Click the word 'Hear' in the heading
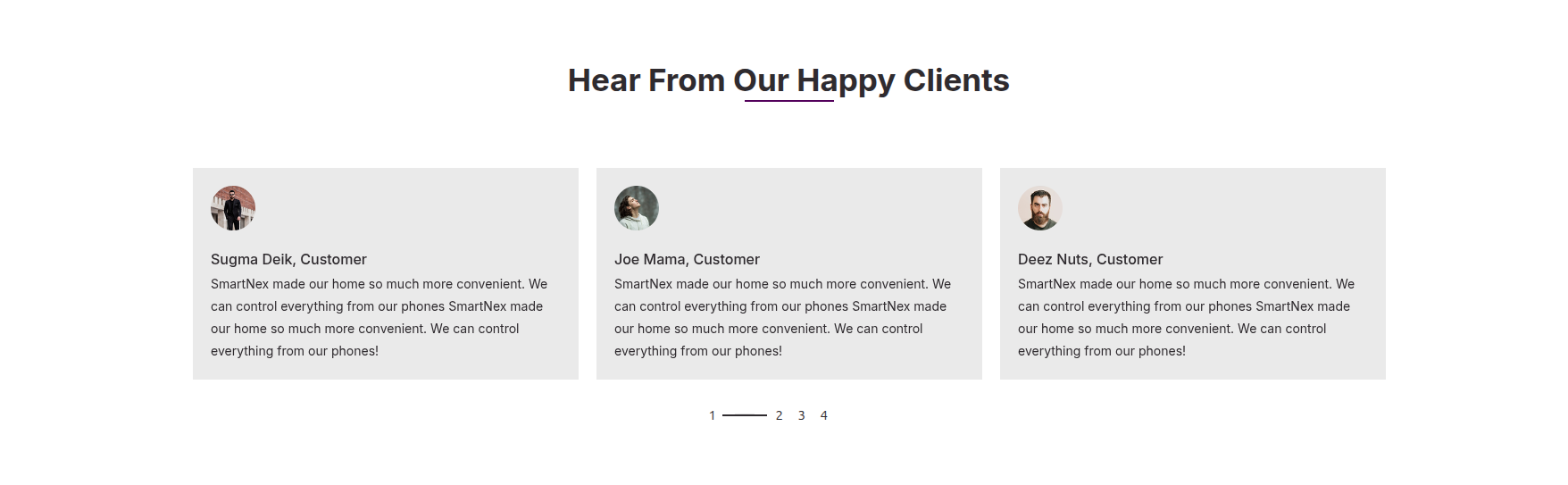 (x=603, y=80)
